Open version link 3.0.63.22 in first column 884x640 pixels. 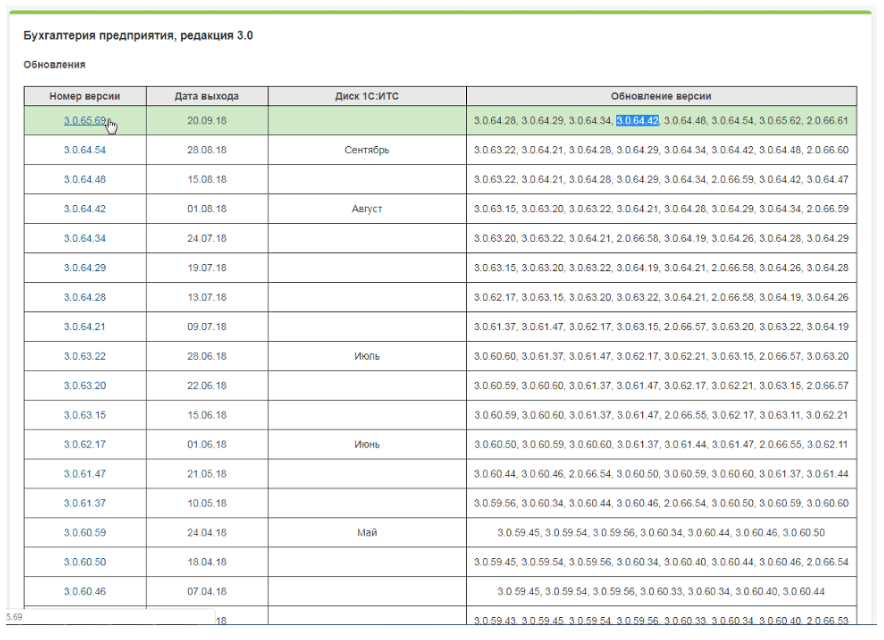pos(85,356)
